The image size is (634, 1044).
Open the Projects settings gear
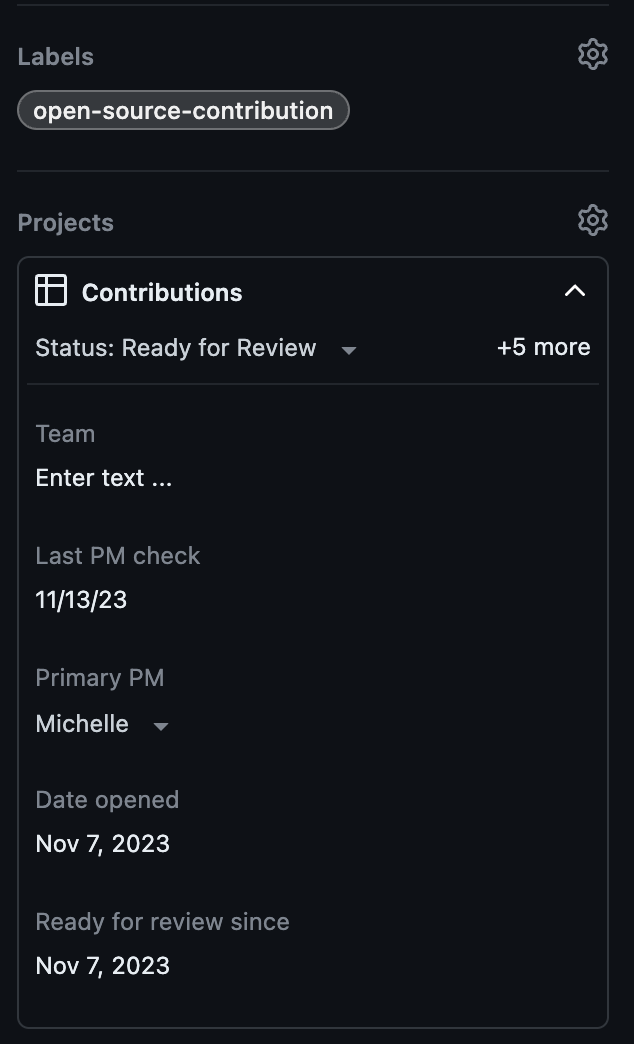point(592,220)
